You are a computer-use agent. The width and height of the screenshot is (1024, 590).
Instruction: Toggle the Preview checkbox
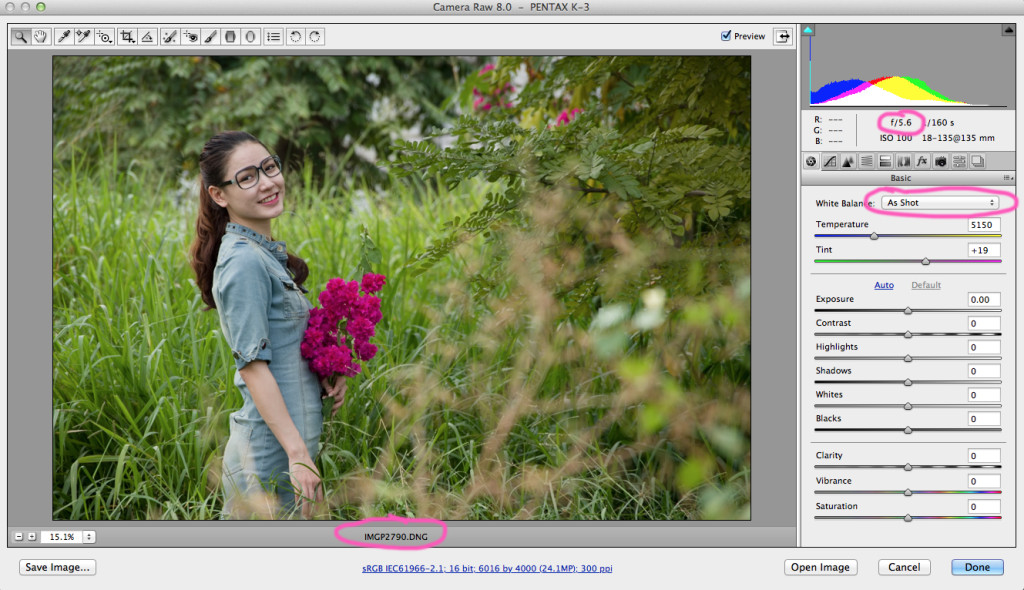726,36
